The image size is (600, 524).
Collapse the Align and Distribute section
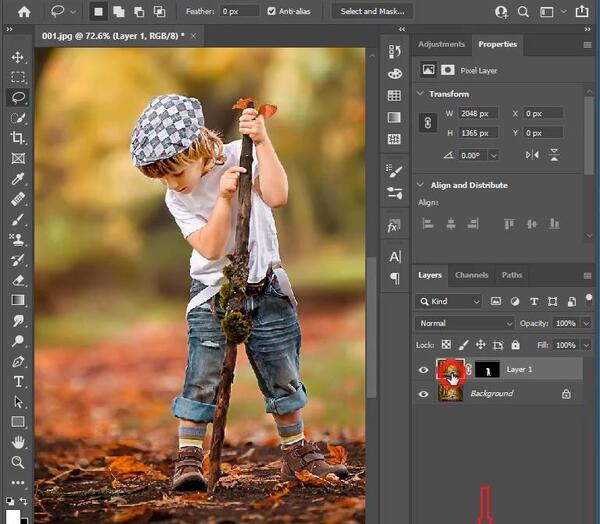point(420,185)
